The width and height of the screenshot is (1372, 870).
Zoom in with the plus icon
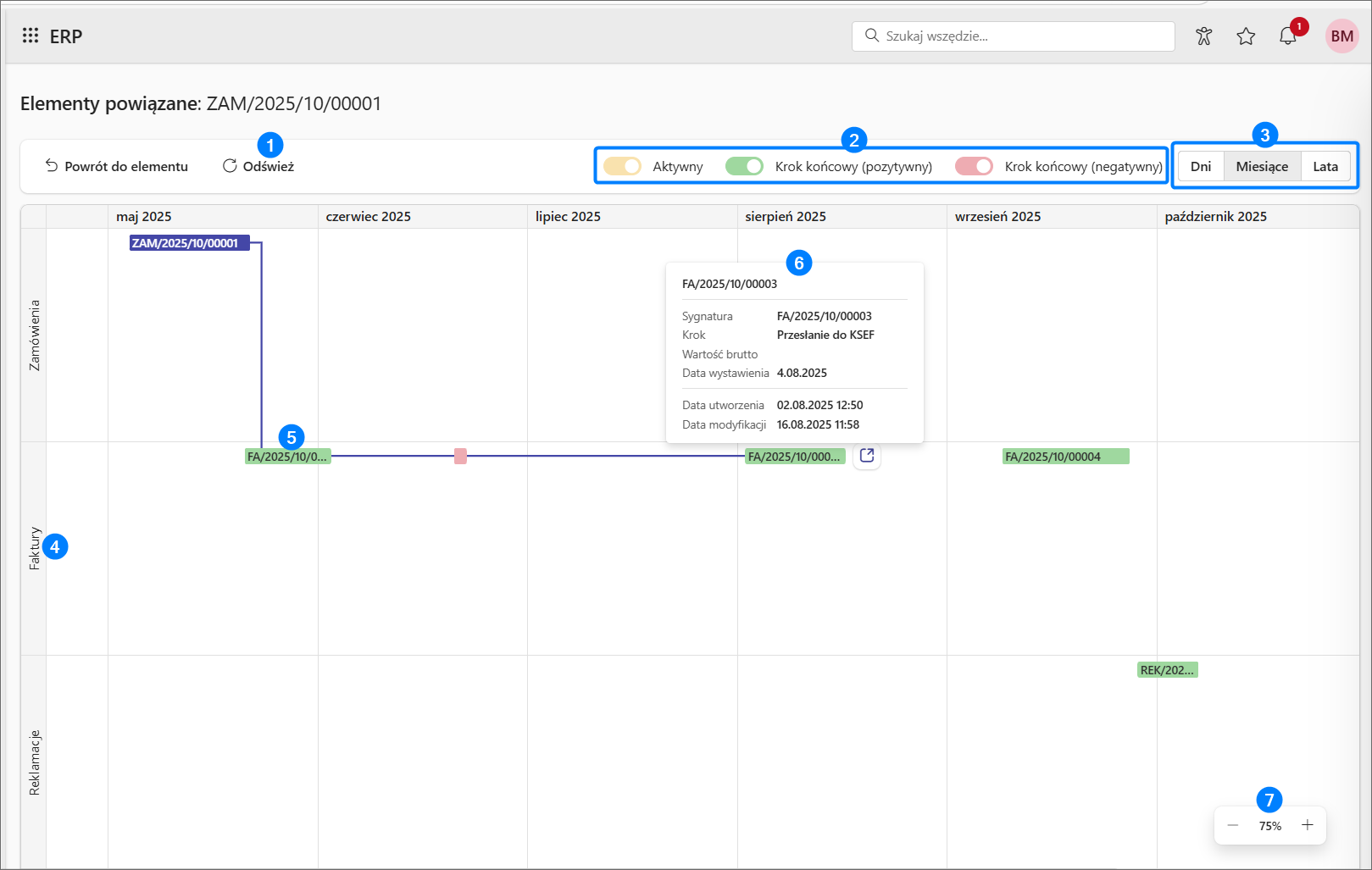click(1307, 826)
